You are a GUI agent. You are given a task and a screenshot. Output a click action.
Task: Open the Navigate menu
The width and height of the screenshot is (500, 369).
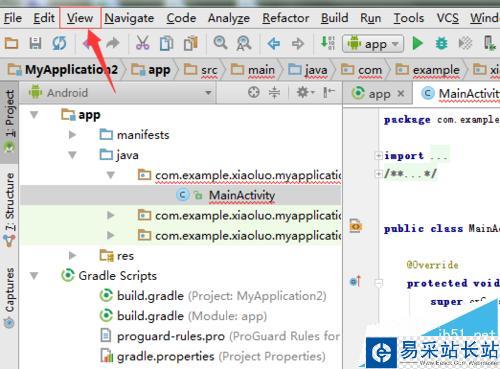click(x=129, y=18)
